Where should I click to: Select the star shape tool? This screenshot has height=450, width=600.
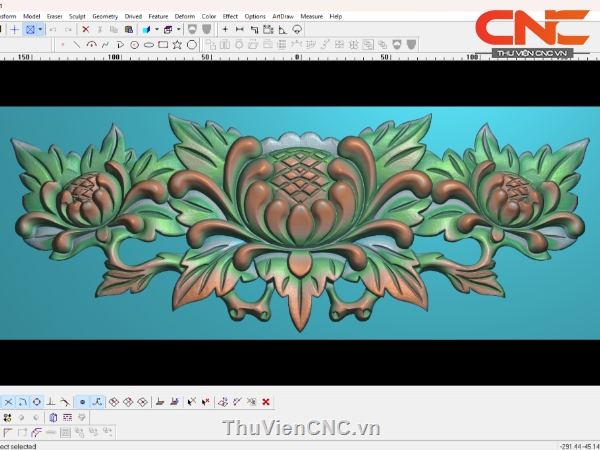[x=177, y=45]
